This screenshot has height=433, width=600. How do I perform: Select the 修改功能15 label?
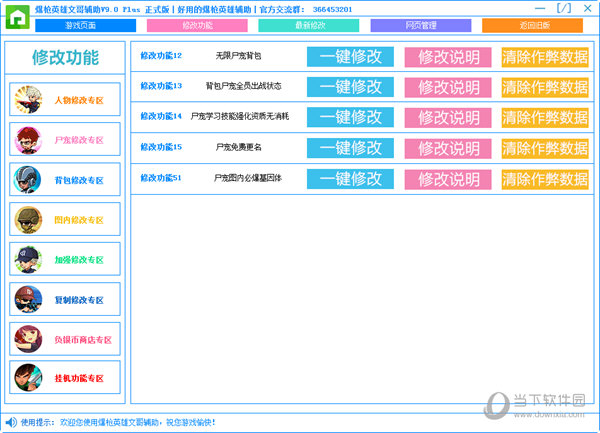point(161,147)
